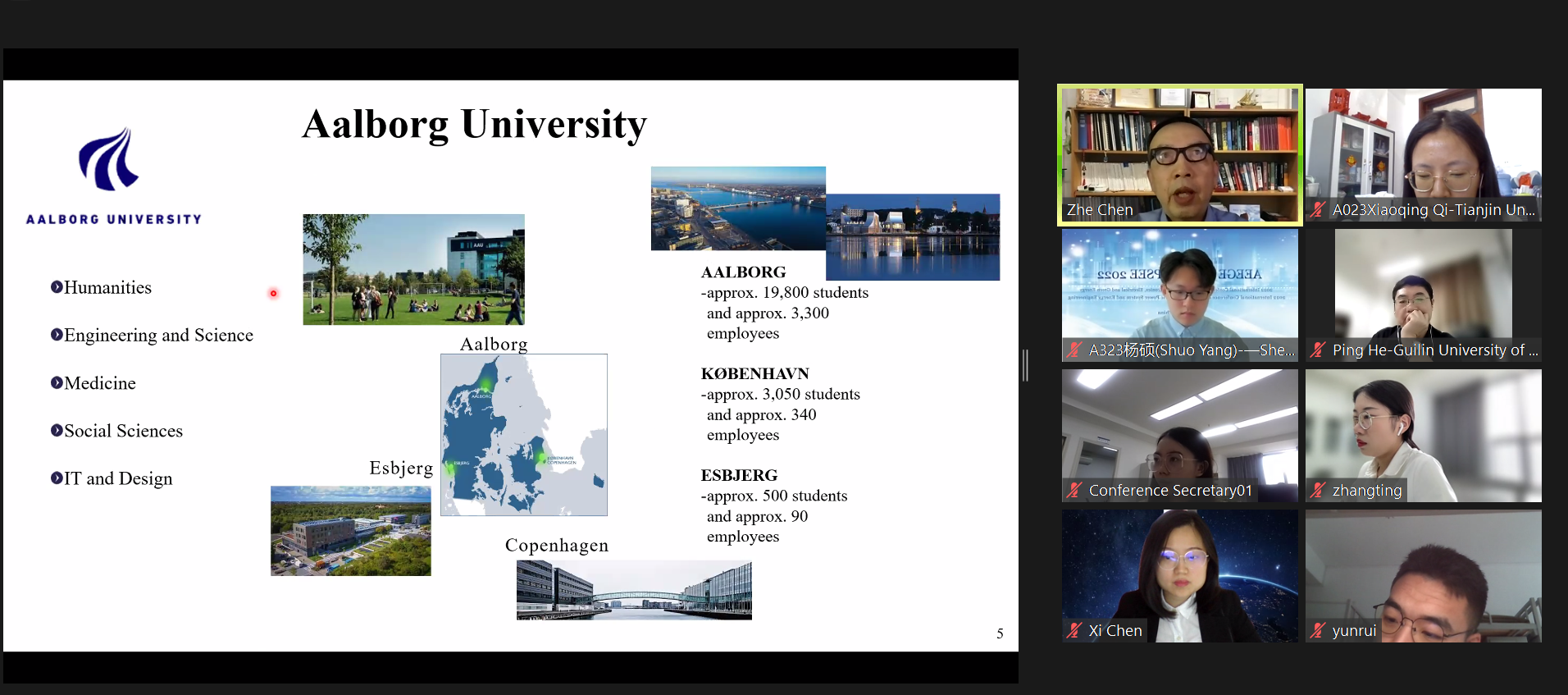This screenshot has height=695, width=1568.
Task: Click the "-approx. 500 students" line
Action: pyautogui.click(x=774, y=496)
